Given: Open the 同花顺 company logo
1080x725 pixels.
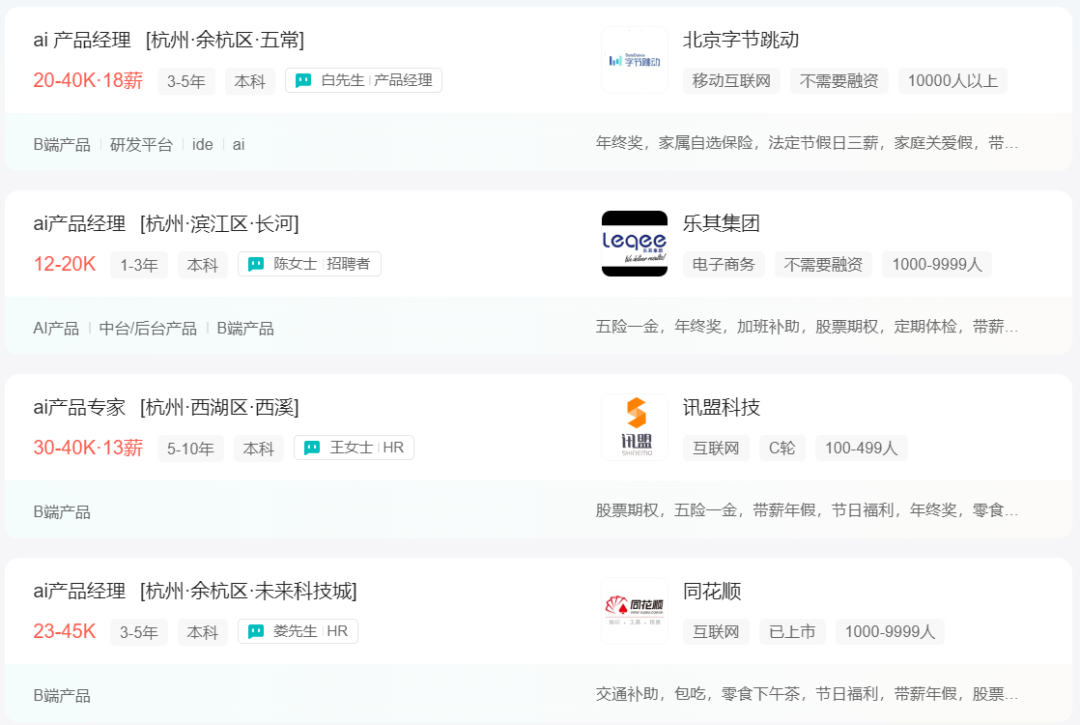Looking at the screenshot, I should coord(634,611).
